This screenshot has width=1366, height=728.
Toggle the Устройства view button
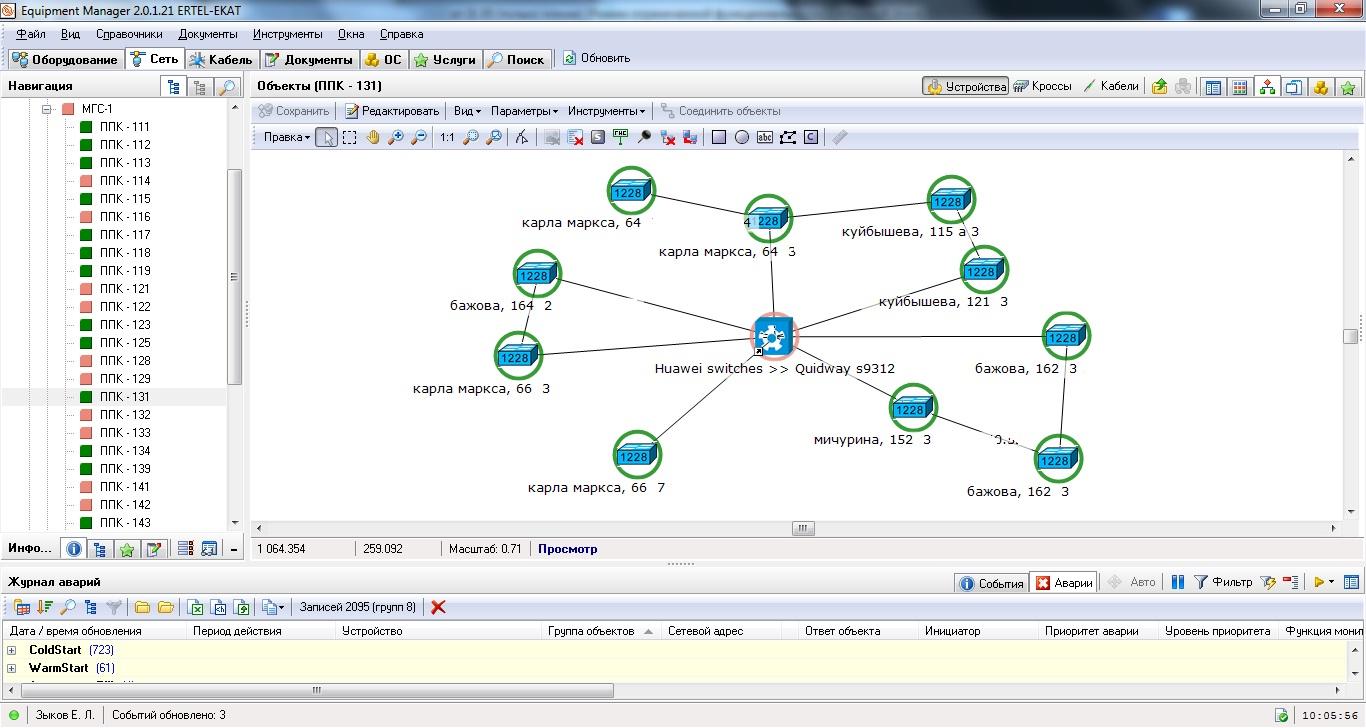point(966,87)
